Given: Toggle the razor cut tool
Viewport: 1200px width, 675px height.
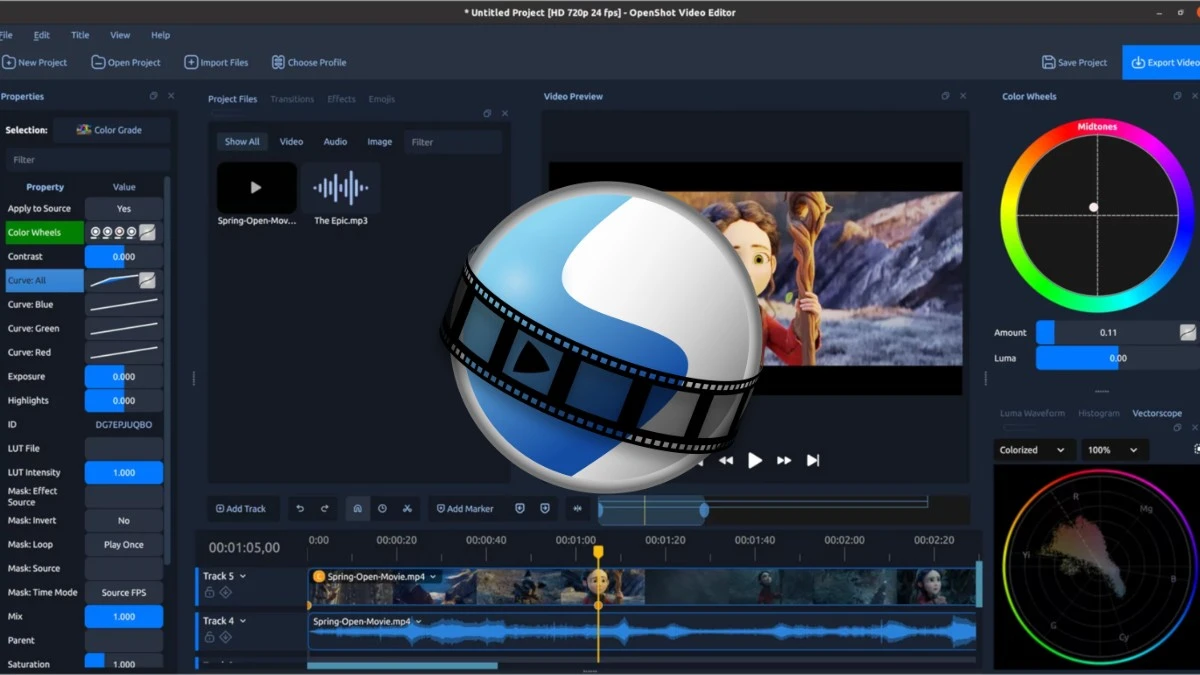Looking at the screenshot, I should click(407, 509).
